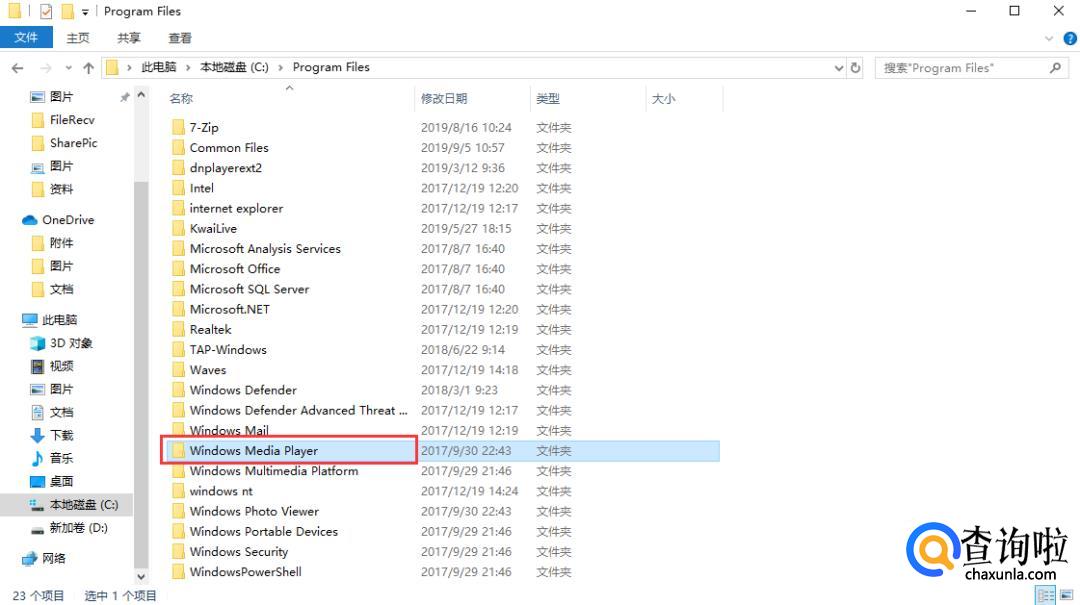Switch to the 共享 ribbon tab
The height and width of the screenshot is (605, 1080).
[129, 38]
